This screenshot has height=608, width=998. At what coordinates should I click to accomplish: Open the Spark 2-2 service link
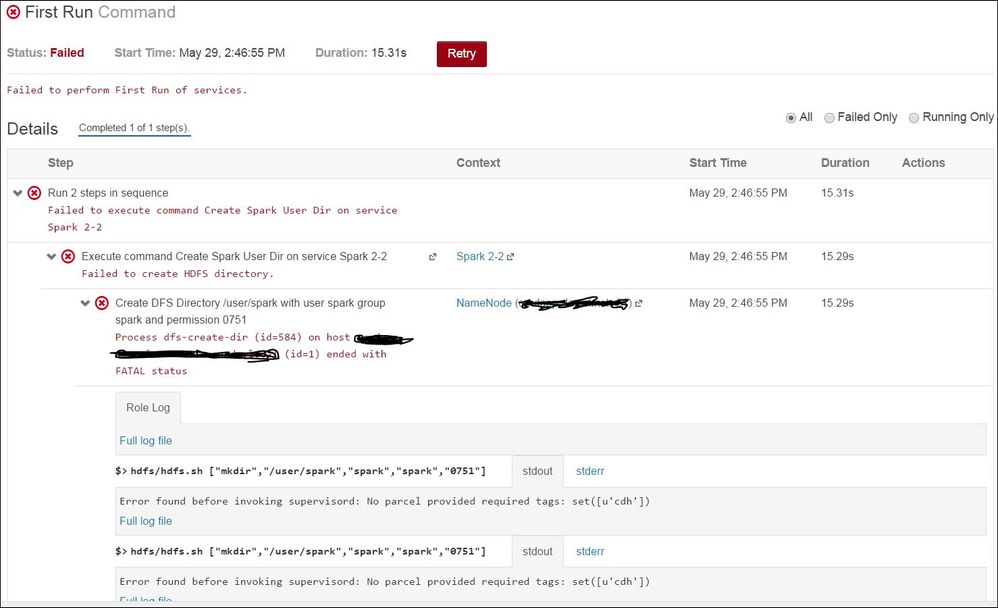pos(480,255)
